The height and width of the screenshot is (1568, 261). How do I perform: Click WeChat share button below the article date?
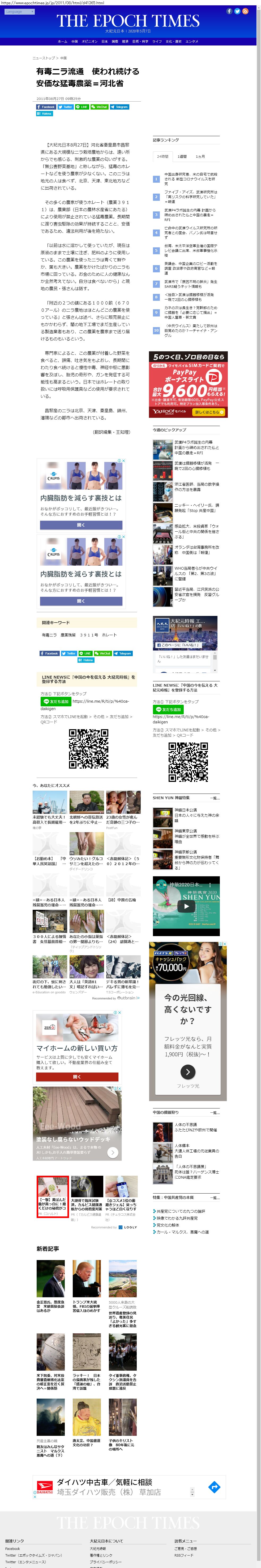[x=99, y=107]
